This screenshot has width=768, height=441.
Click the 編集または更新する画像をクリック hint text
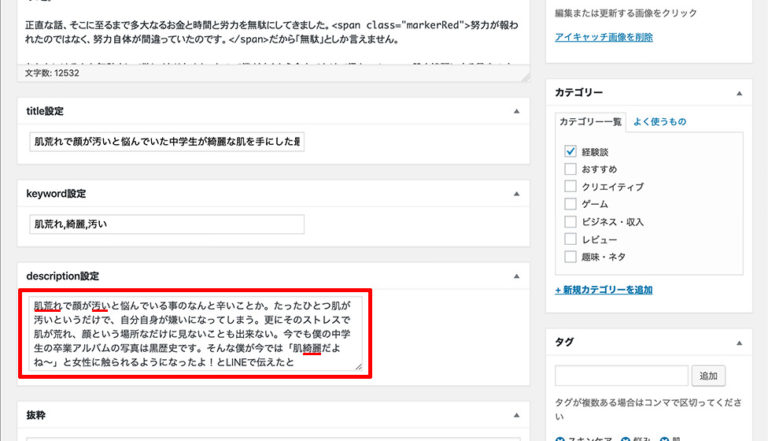click(x=625, y=13)
